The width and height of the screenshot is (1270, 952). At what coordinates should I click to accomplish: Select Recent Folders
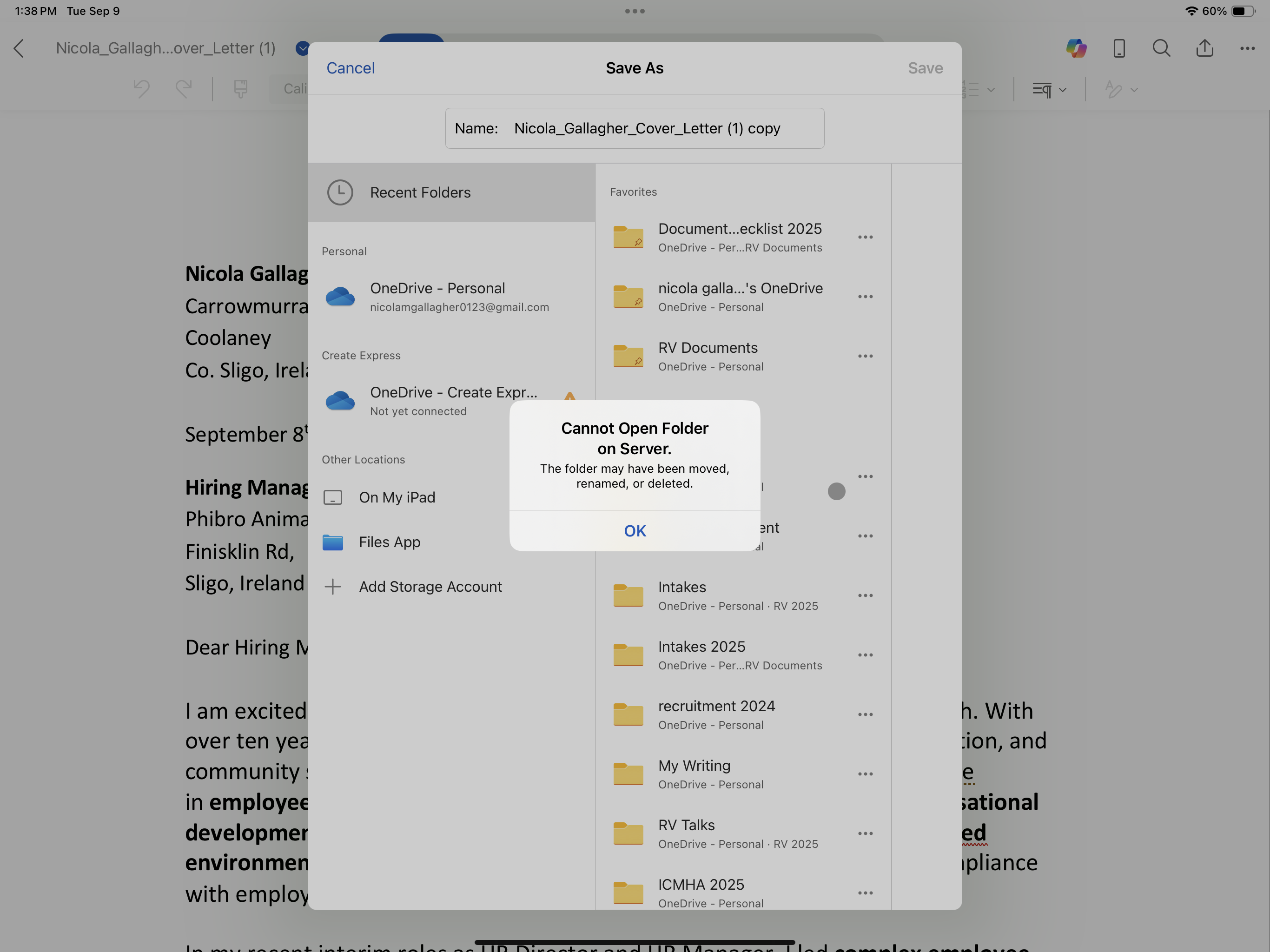pyautogui.click(x=451, y=192)
